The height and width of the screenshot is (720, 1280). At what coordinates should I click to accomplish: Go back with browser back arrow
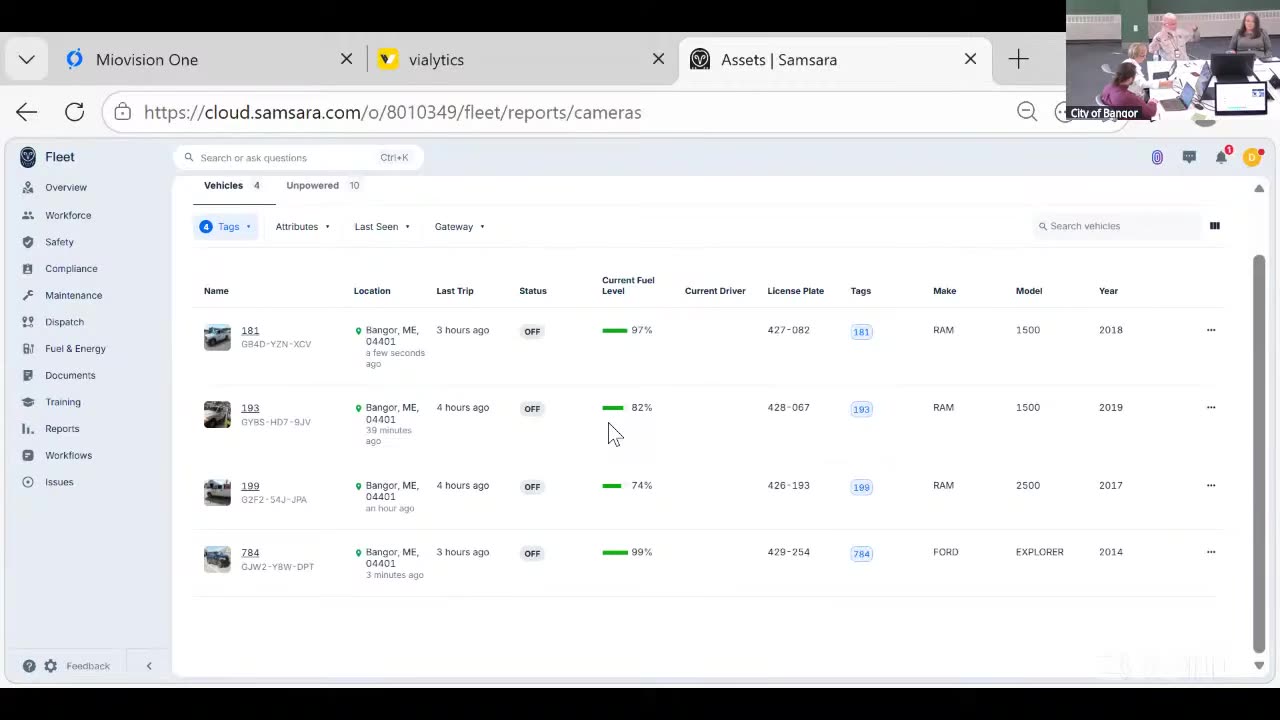(x=27, y=112)
